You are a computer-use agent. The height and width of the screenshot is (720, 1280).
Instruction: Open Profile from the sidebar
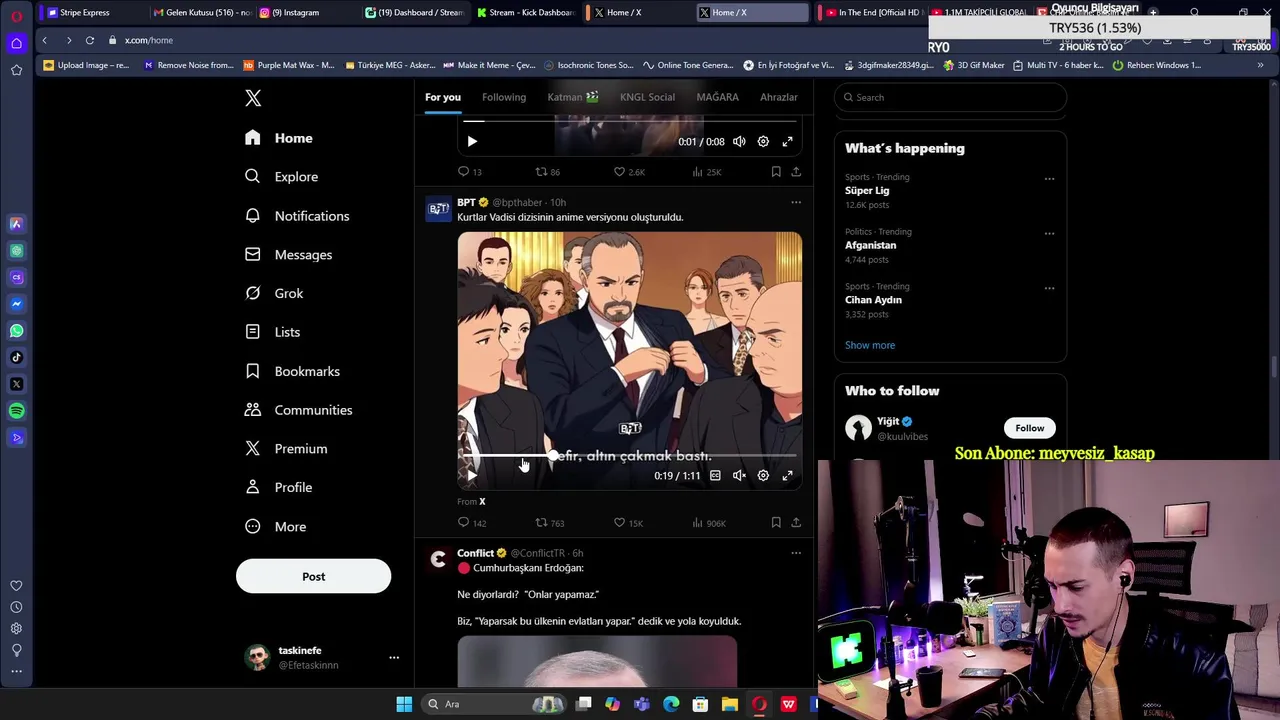pyautogui.click(x=278, y=488)
